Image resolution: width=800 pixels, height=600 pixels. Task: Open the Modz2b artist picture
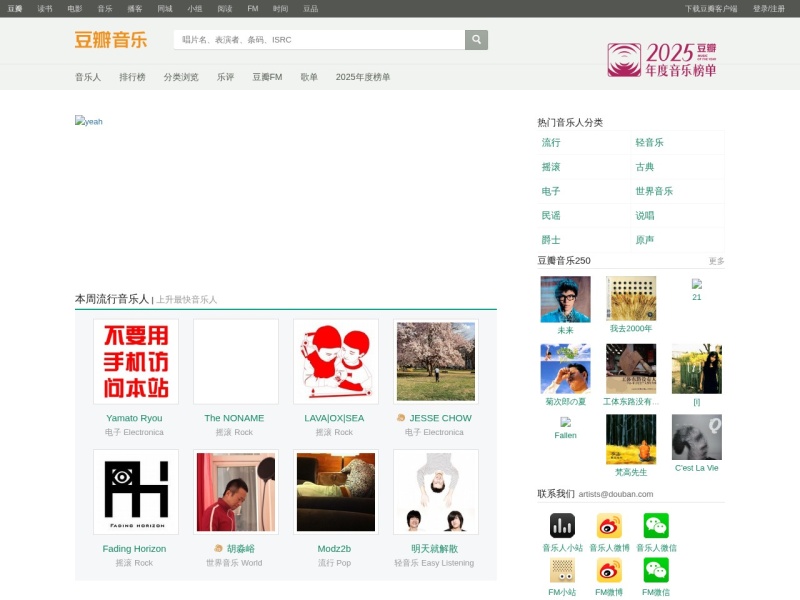tap(336, 492)
